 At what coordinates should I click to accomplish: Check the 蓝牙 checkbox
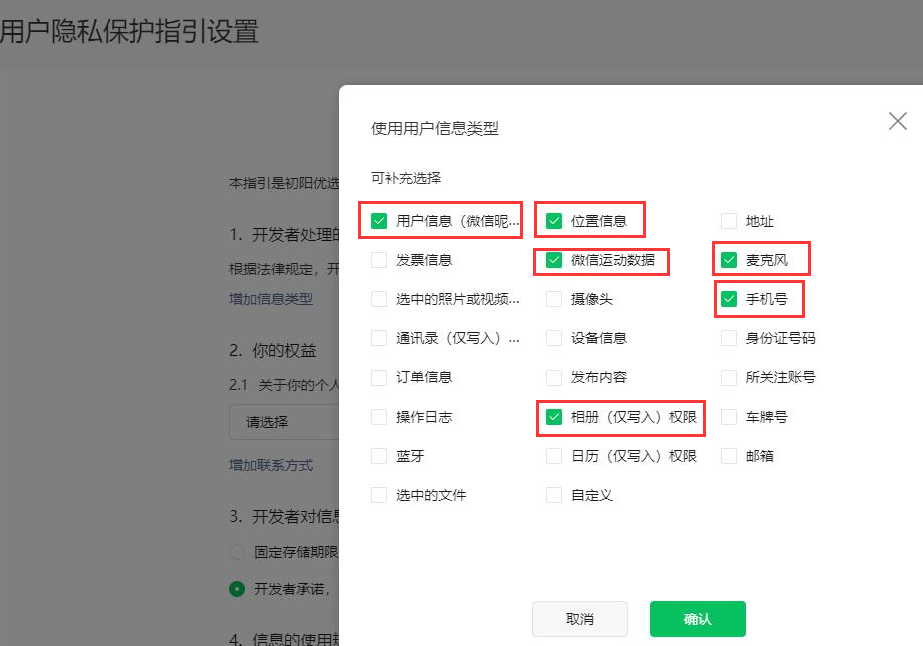point(379,456)
